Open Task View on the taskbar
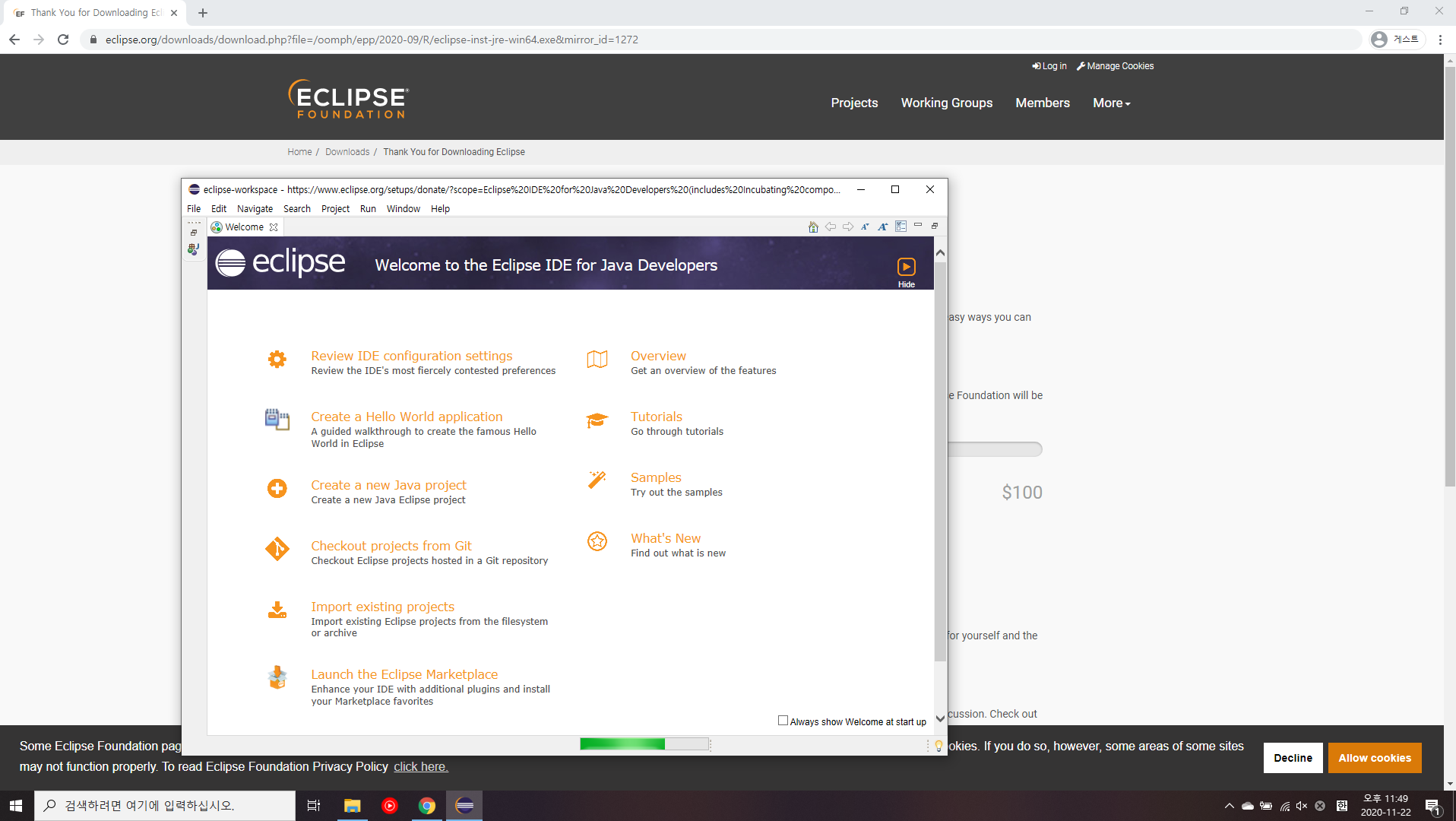Viewport: 1456px width, 821px height. (x=313, y=806)
